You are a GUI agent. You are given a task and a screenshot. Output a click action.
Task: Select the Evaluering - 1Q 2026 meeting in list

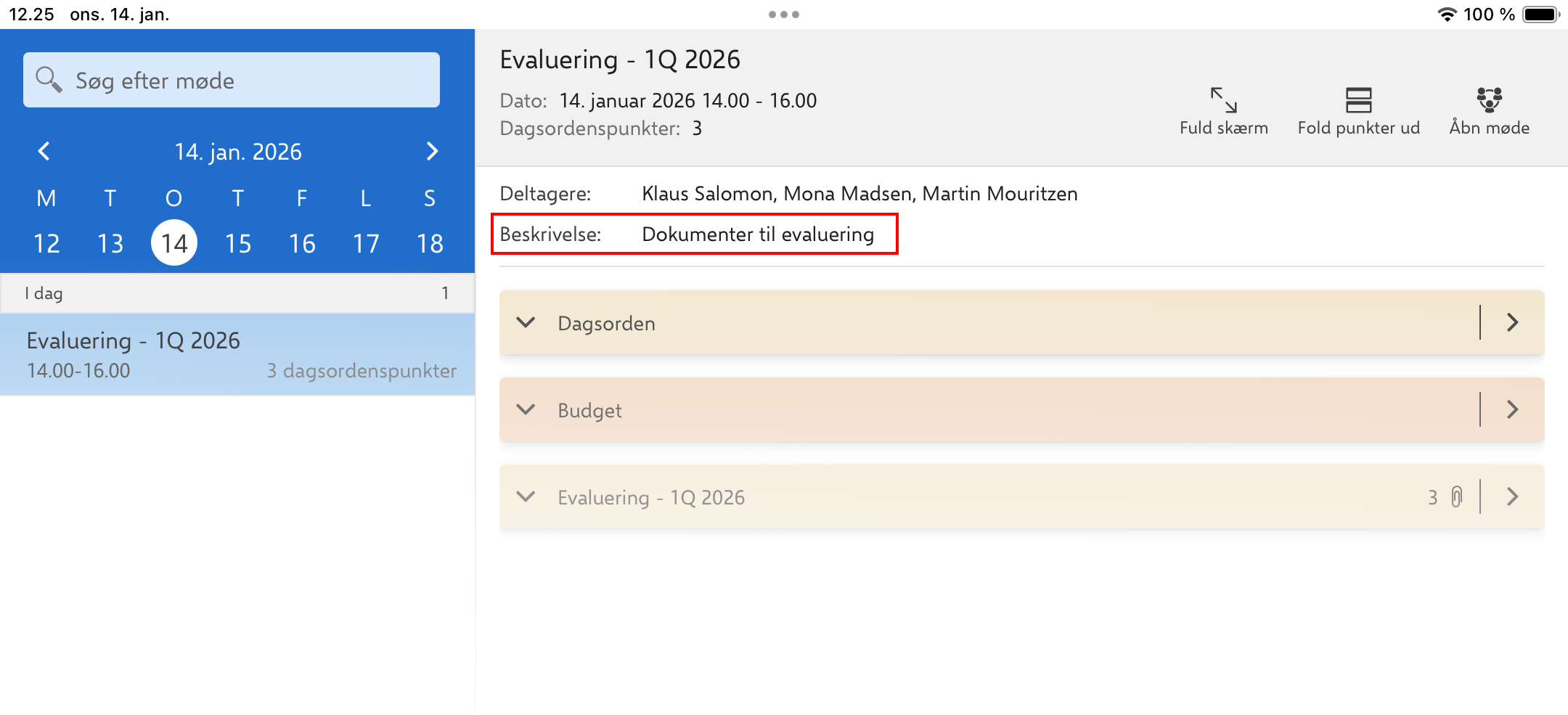(x=237, y=354)
